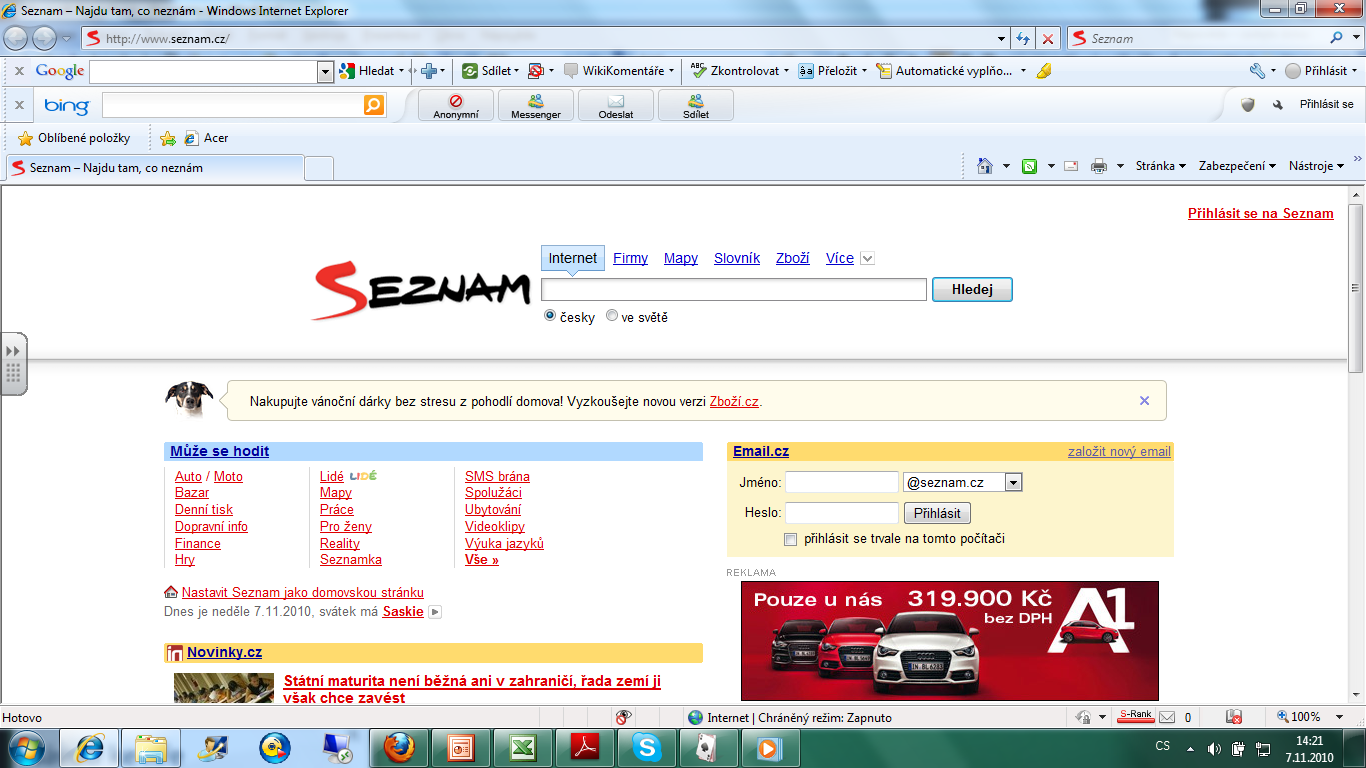Screen dimensions: 1366x768
Task: Click the Add to favorites star icon
Action: (168, 138)
